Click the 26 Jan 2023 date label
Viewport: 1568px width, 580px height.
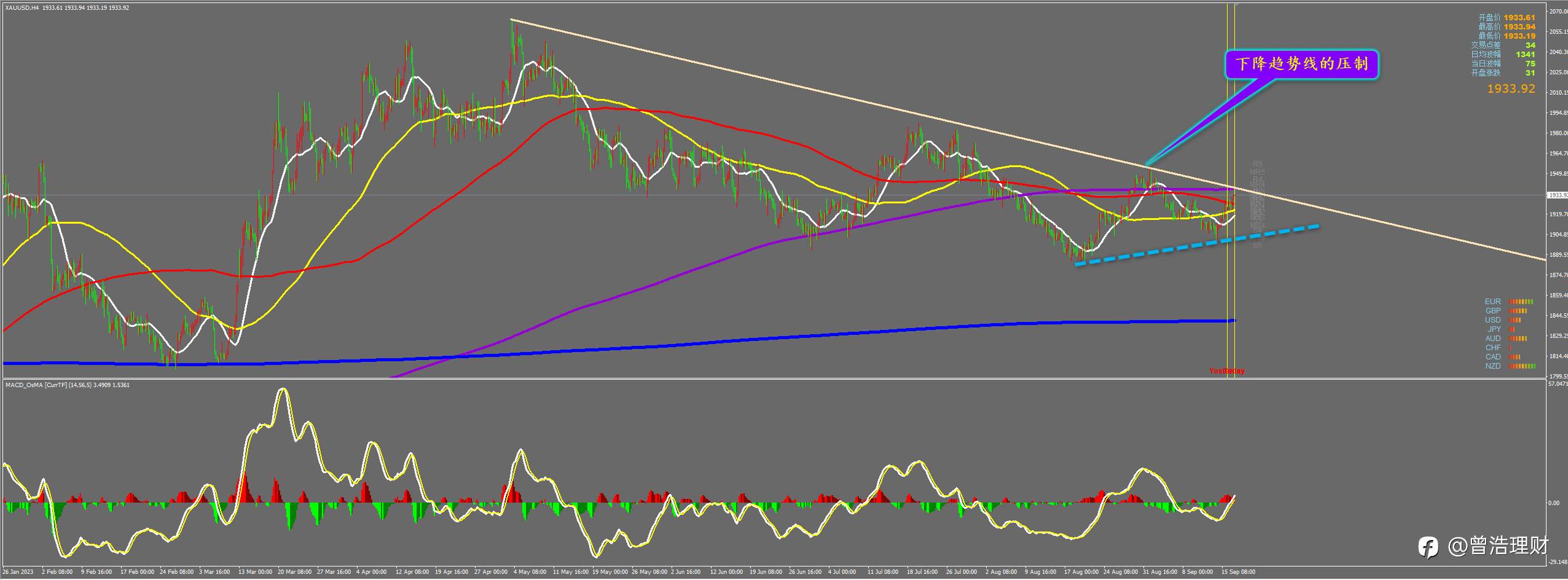coord(18,572)
